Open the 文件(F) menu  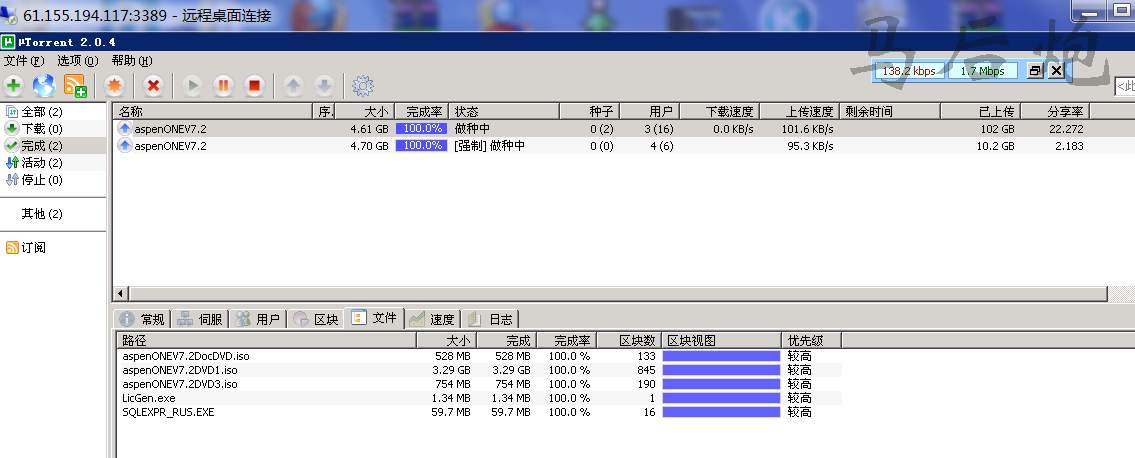click(24, 61)
